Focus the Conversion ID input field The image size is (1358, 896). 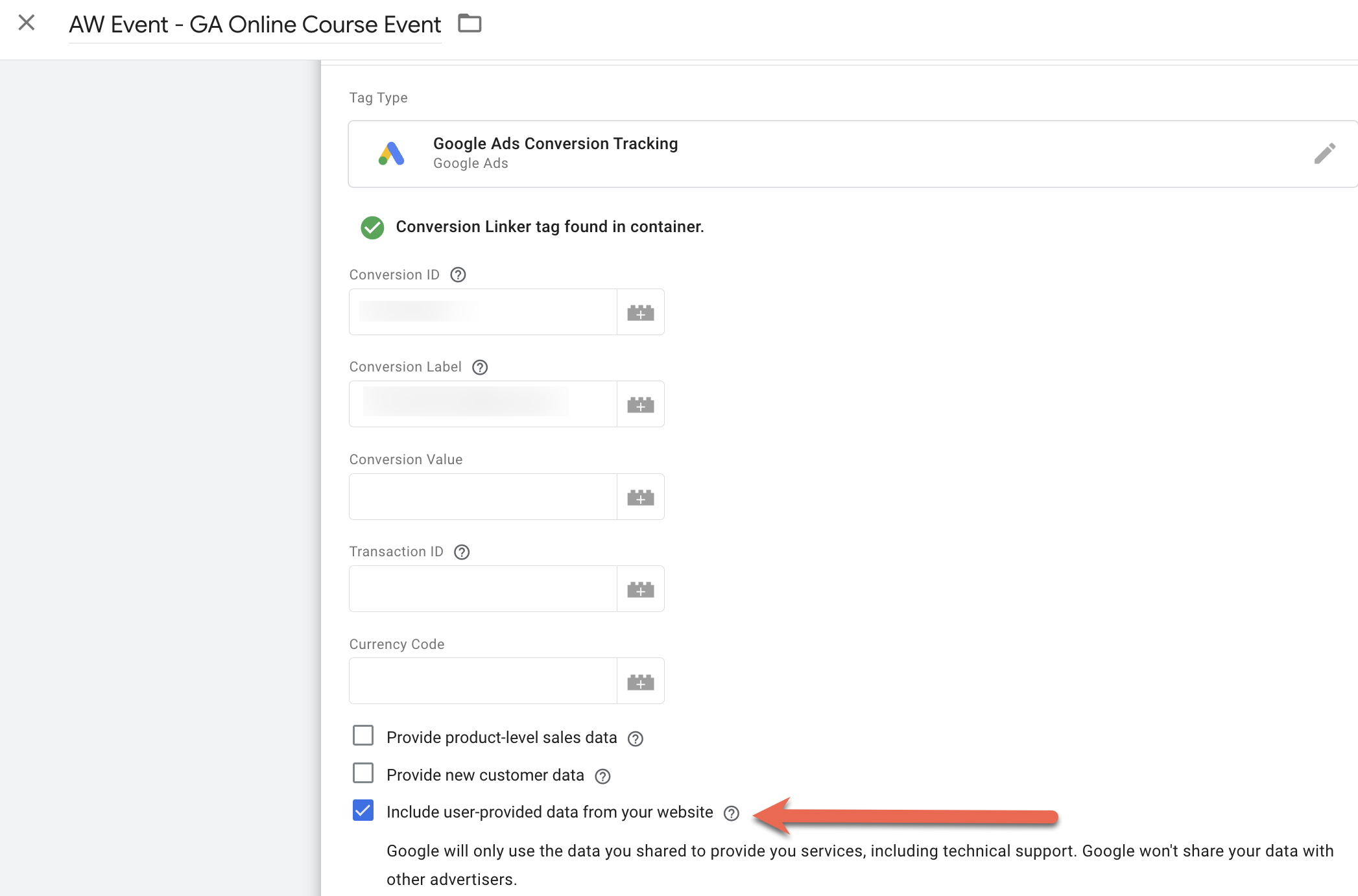coord(483,312)
